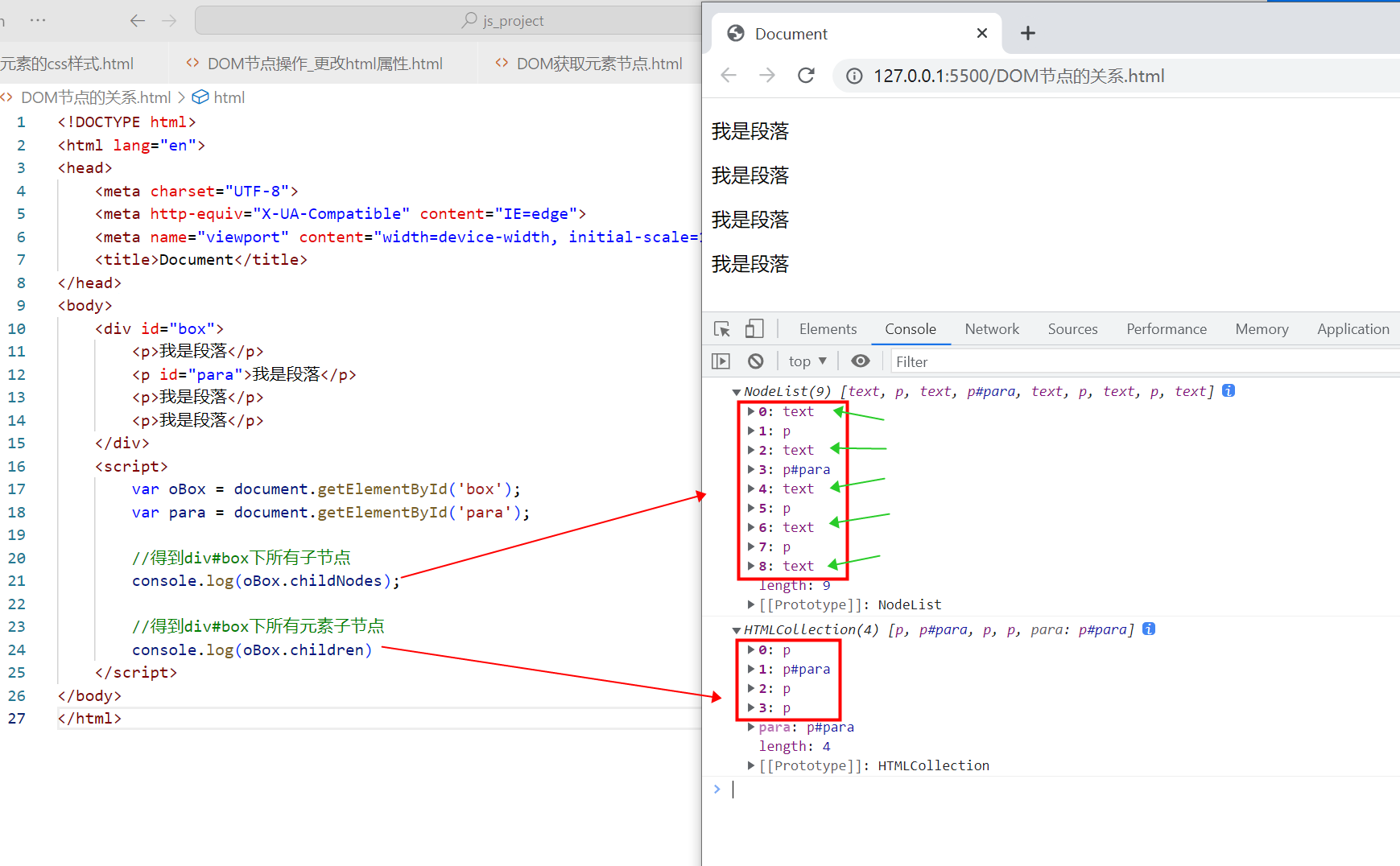Activate the DevTools inspect element picker
Screen dimensions: 1400x866
[x=722, y=329]
